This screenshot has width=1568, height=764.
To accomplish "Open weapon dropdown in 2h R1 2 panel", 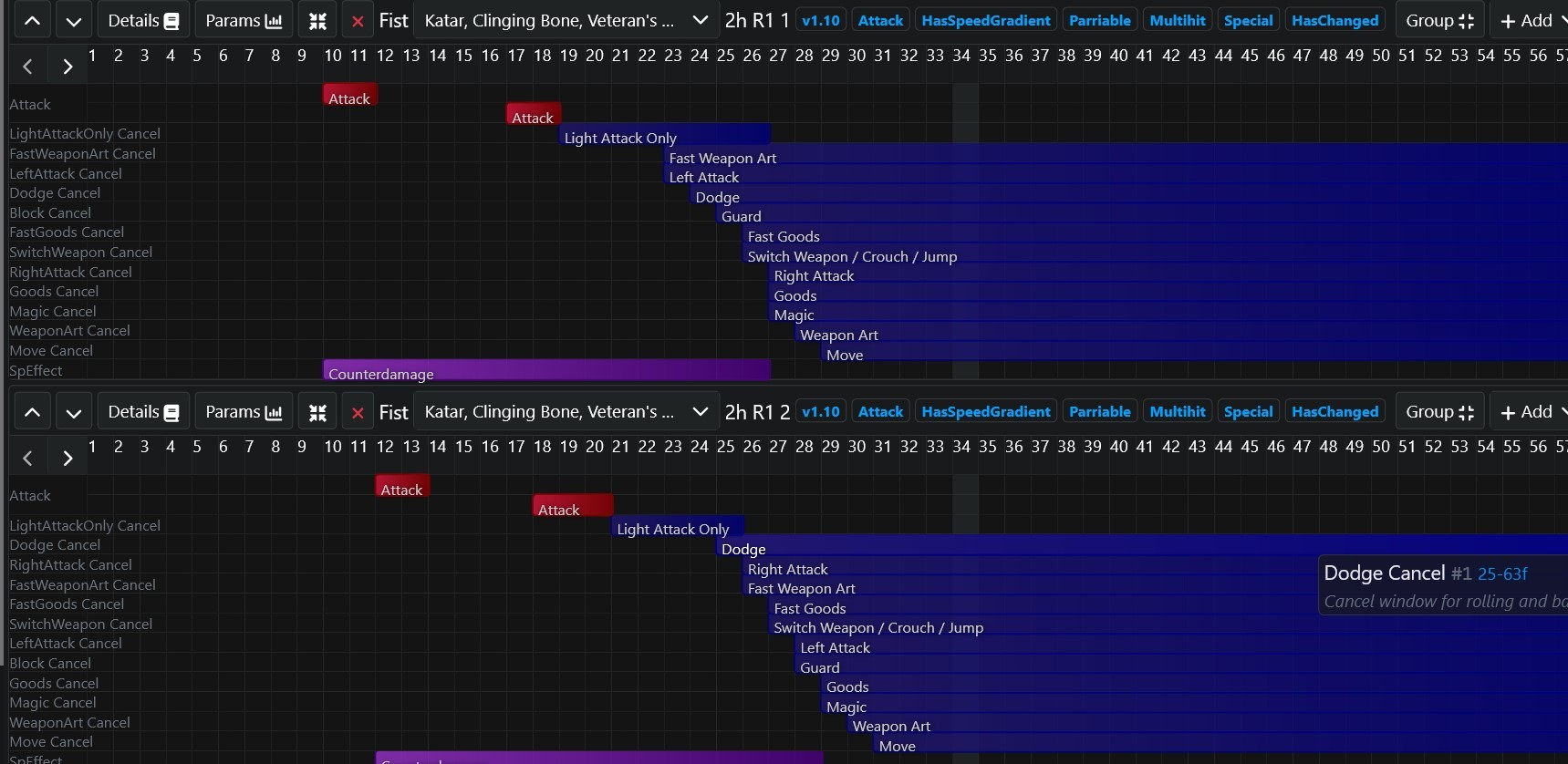I will [566, 411].
